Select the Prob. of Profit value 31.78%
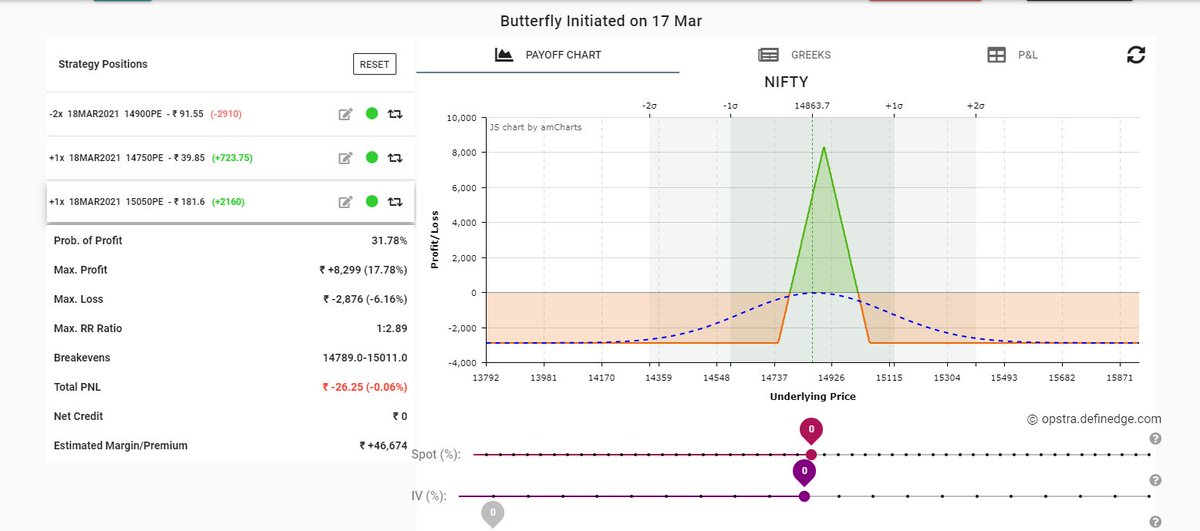 (x=390, y=241)
